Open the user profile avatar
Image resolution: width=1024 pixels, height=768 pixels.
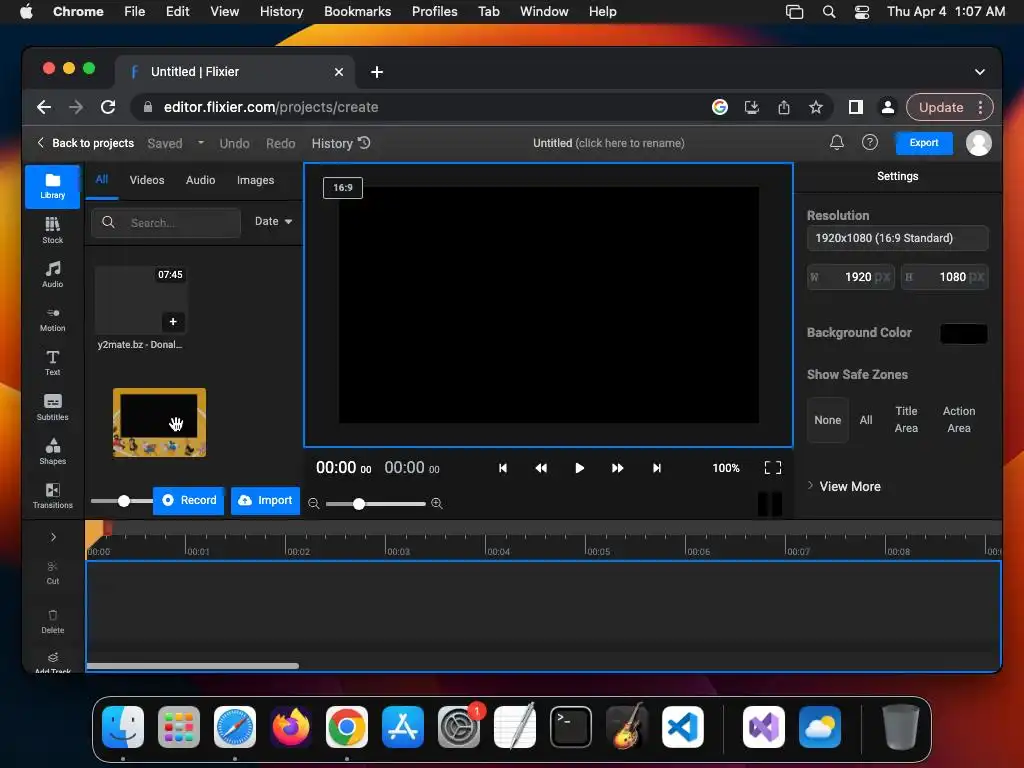[x=978, y=142]
